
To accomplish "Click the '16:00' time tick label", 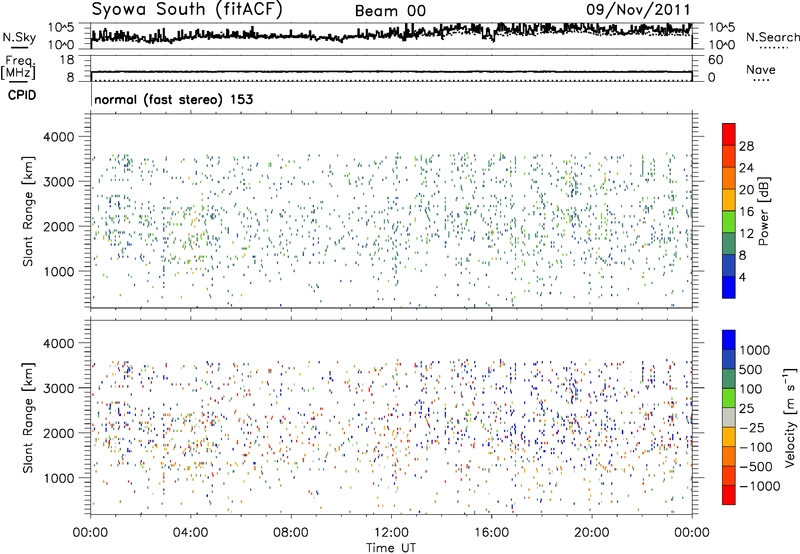I will (491, 533).
